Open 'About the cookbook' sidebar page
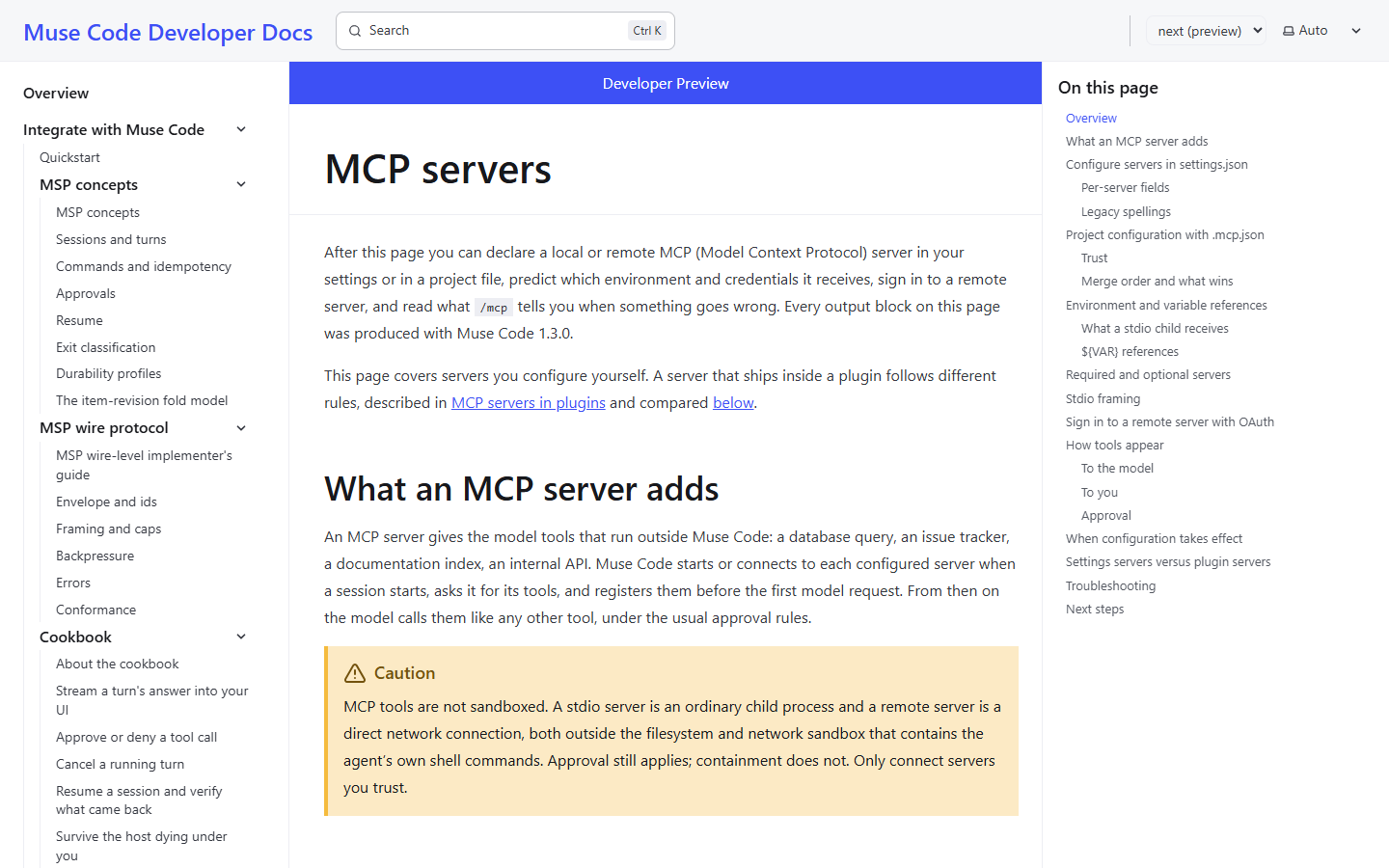Image resolution: width=1389 pixels, height=868 pixels. tap(118, 664)
